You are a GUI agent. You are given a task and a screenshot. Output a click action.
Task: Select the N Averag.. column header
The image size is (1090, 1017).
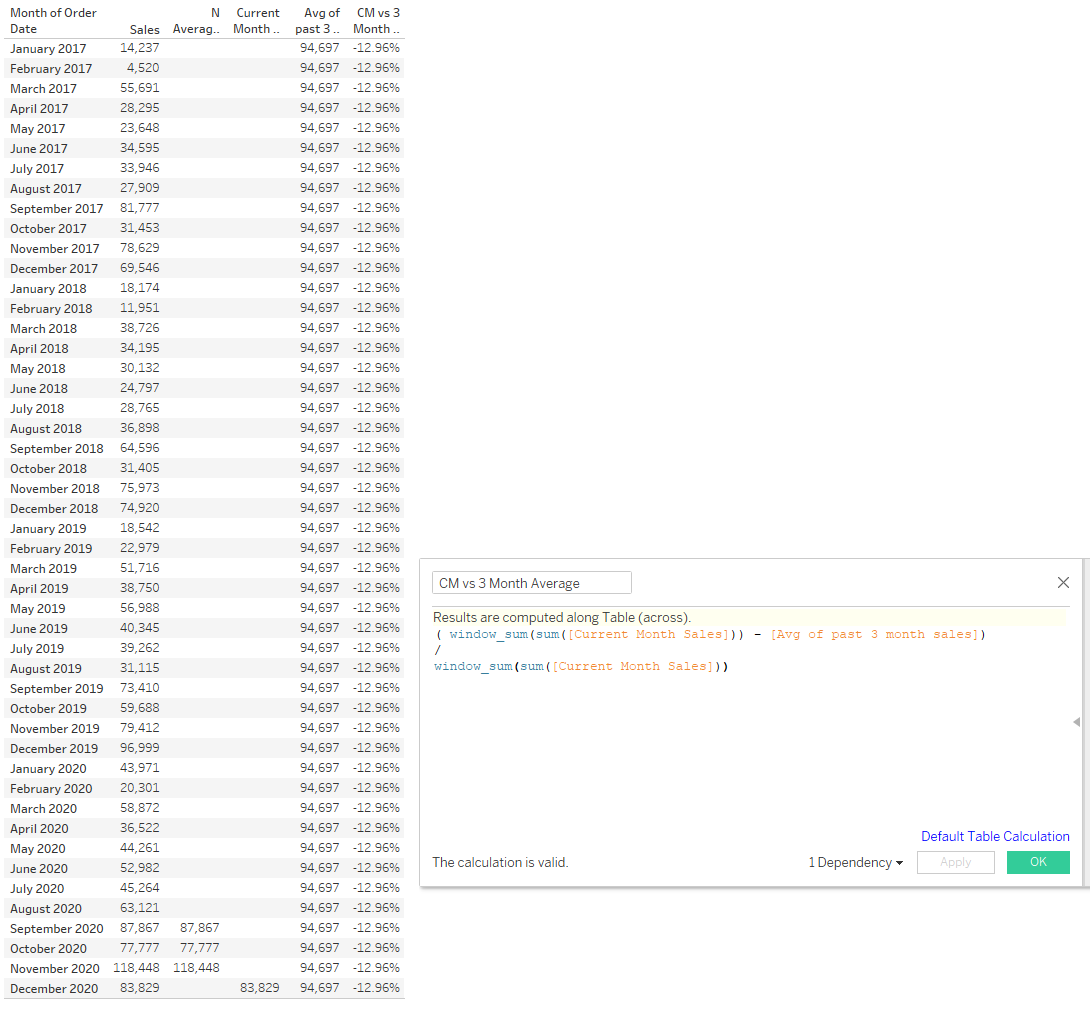click(x=196, y=21)
